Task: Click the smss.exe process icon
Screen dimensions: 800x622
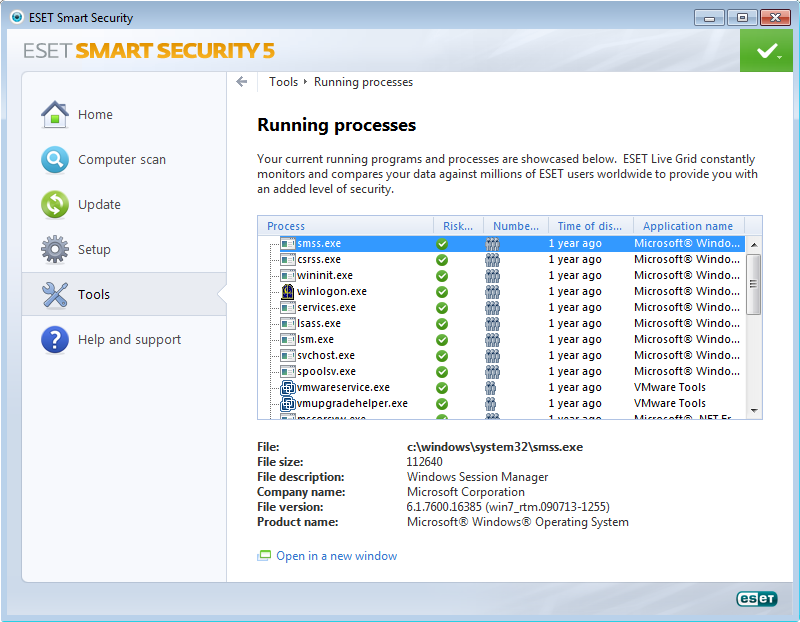Action: click(x=288, y=244)
